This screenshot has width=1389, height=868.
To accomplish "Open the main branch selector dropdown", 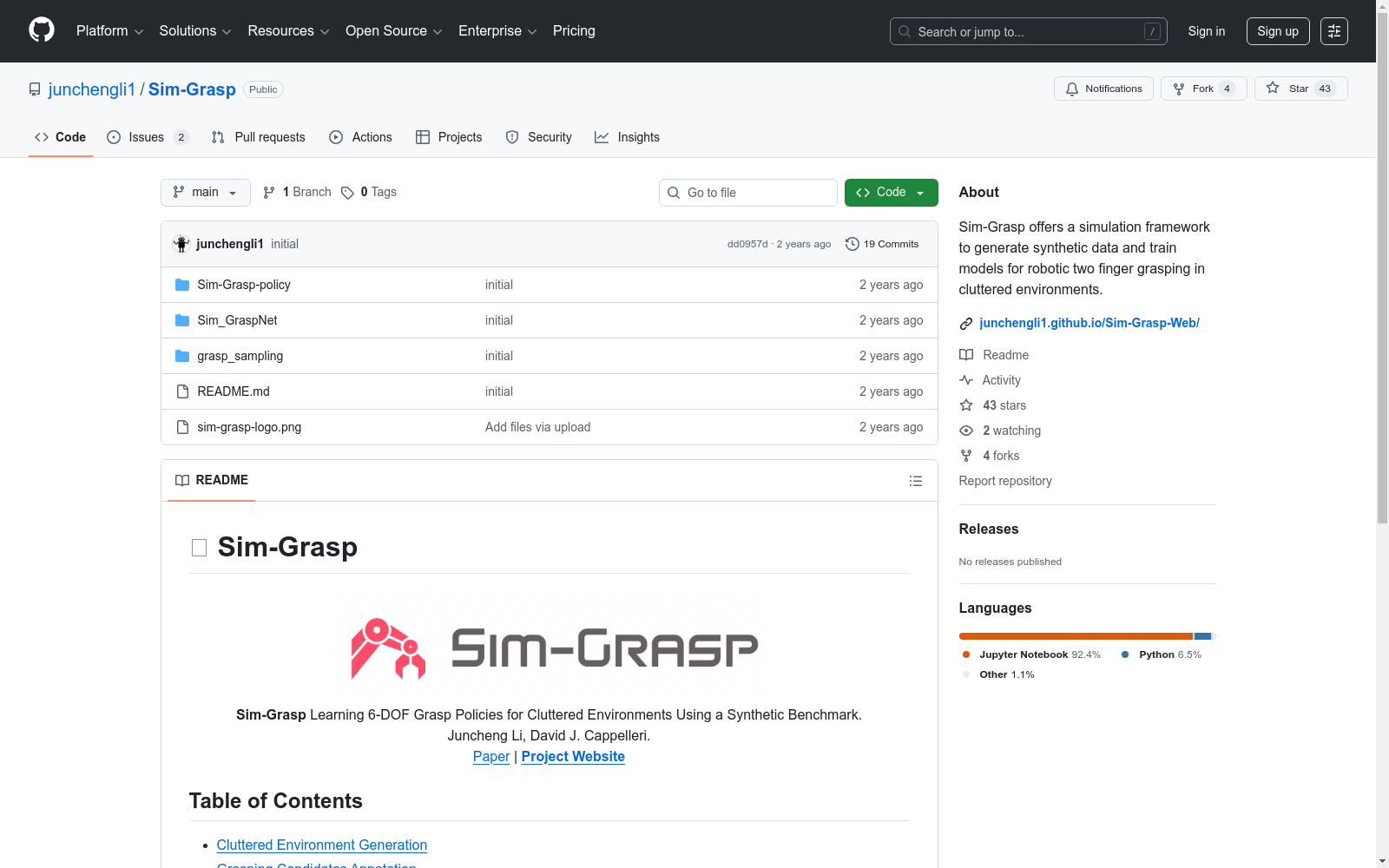I will coord(206,193).
